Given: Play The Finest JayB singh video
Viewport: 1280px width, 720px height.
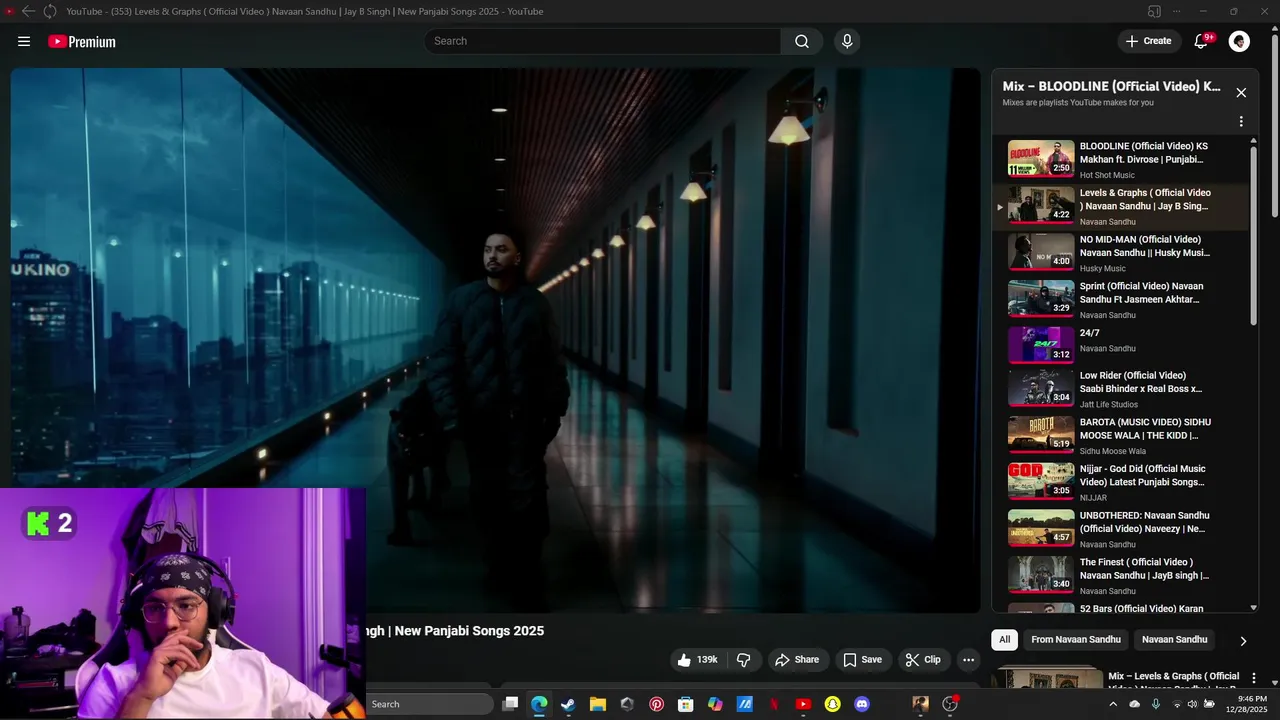Looking at the screenshot, I should tap(1122, 575).
